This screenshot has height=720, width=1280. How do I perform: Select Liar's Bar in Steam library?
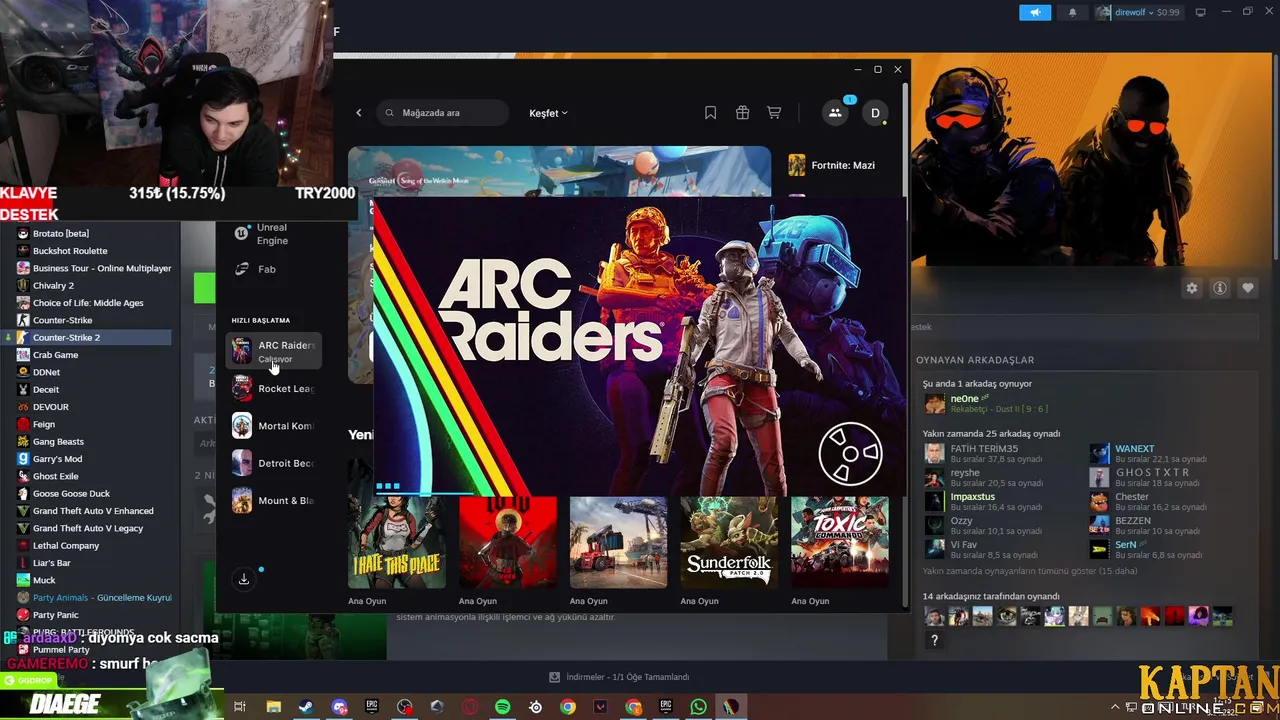51,563
